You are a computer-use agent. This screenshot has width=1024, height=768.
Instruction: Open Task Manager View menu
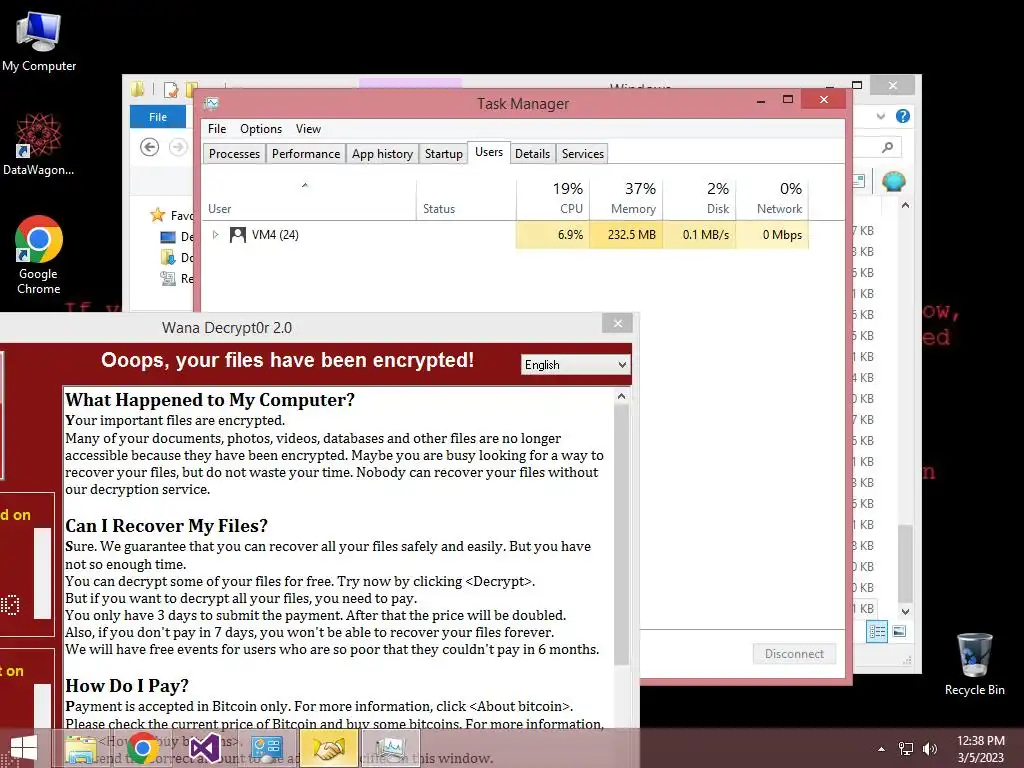tap(308, 129)
